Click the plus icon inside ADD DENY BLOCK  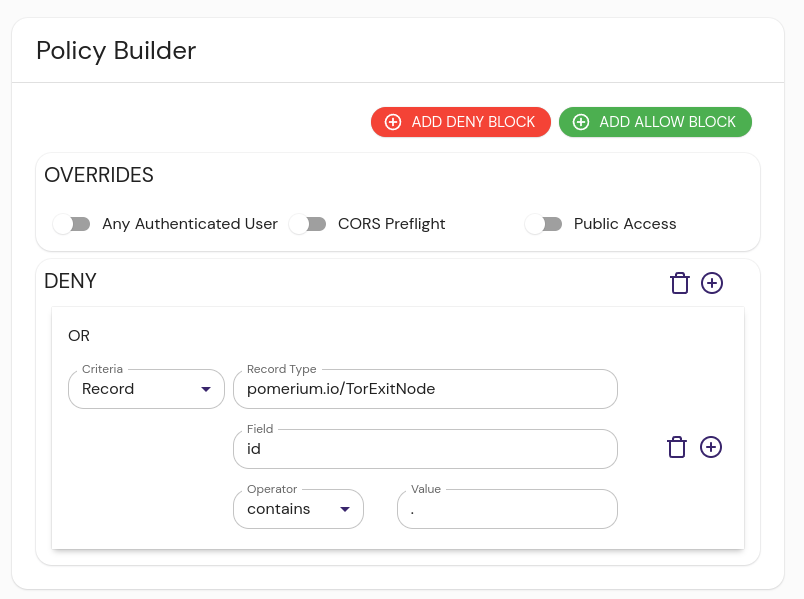coord(392,121)
